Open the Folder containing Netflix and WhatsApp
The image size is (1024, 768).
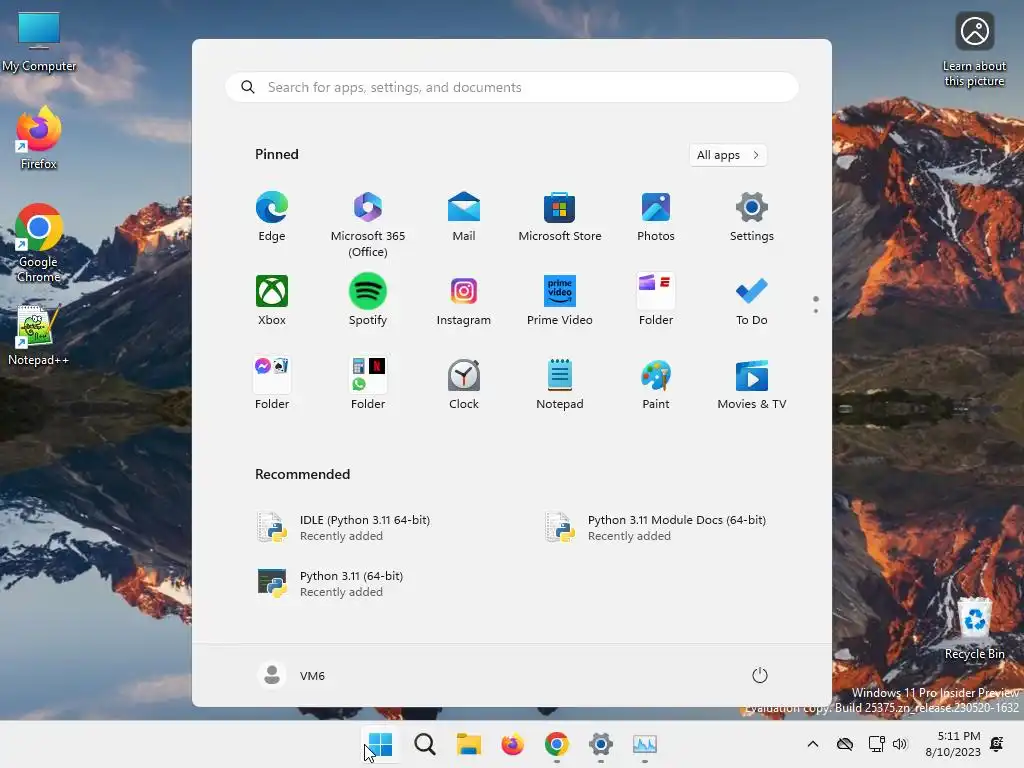tap(368, 385)
